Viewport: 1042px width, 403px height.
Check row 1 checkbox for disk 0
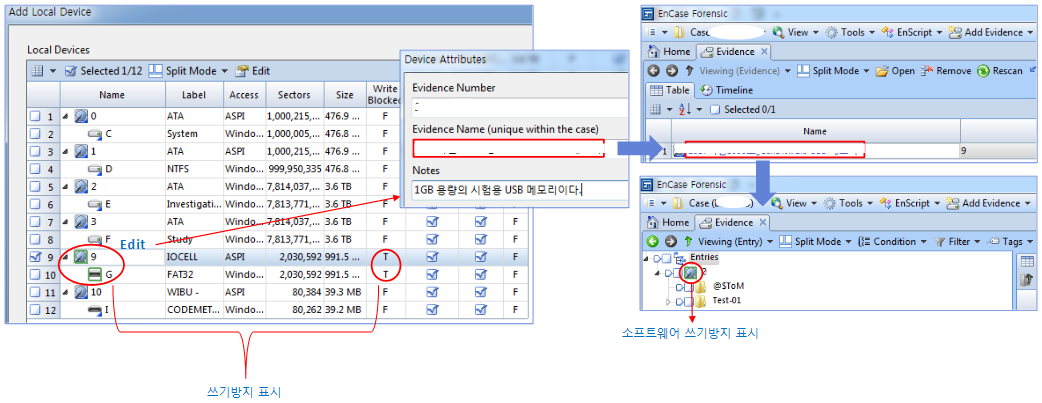pos(35,116)
